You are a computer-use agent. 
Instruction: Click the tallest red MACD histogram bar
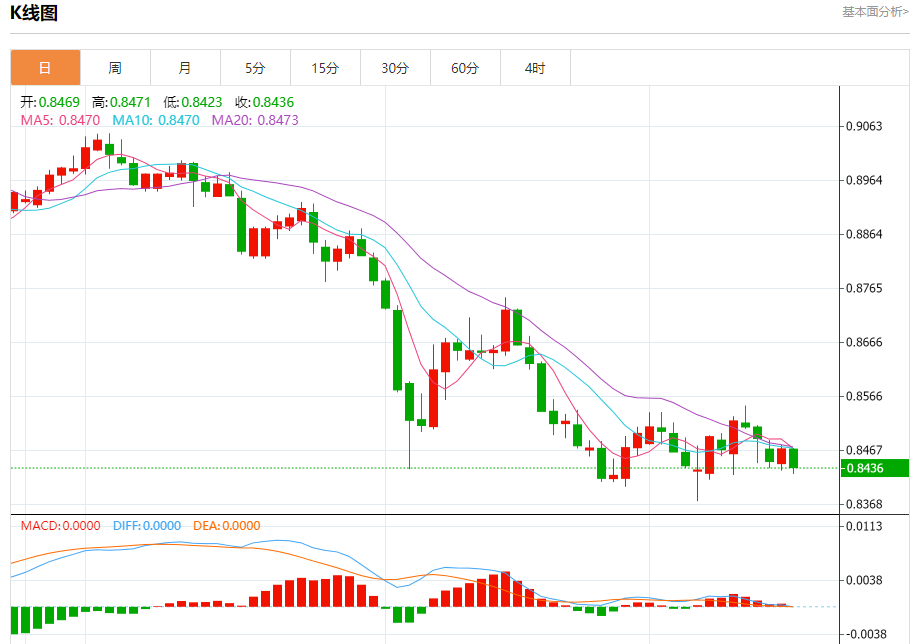[506, 589]
